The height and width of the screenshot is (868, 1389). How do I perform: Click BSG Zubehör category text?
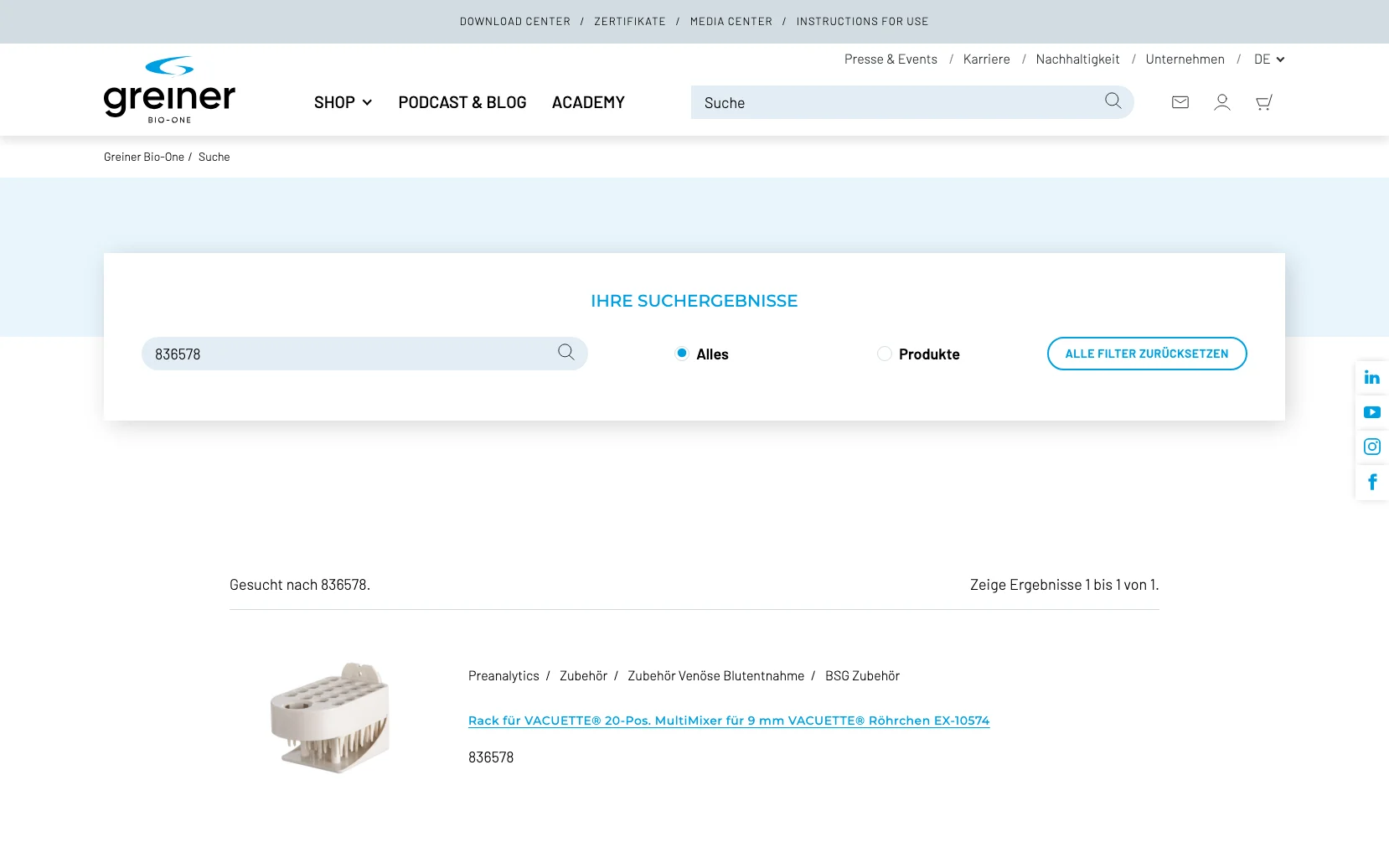(x=863, y=676)
